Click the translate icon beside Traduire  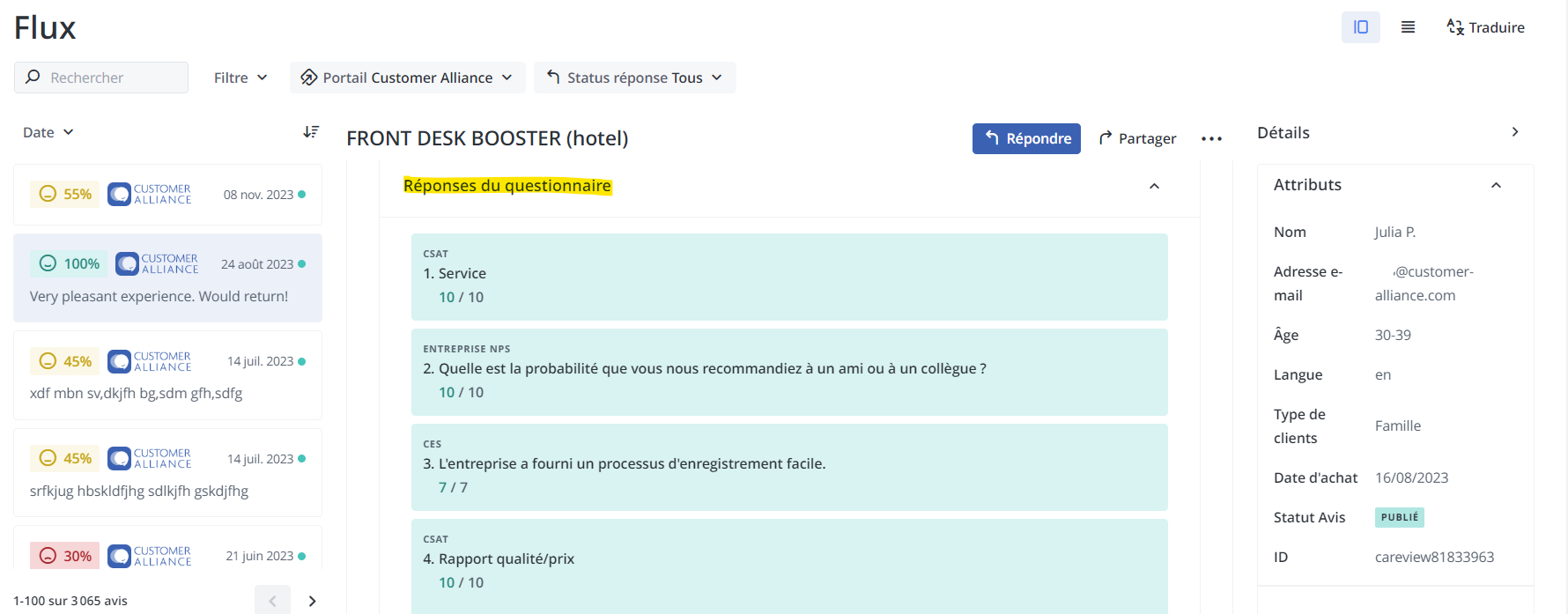pyautogui.click(x=1455, y=27)
